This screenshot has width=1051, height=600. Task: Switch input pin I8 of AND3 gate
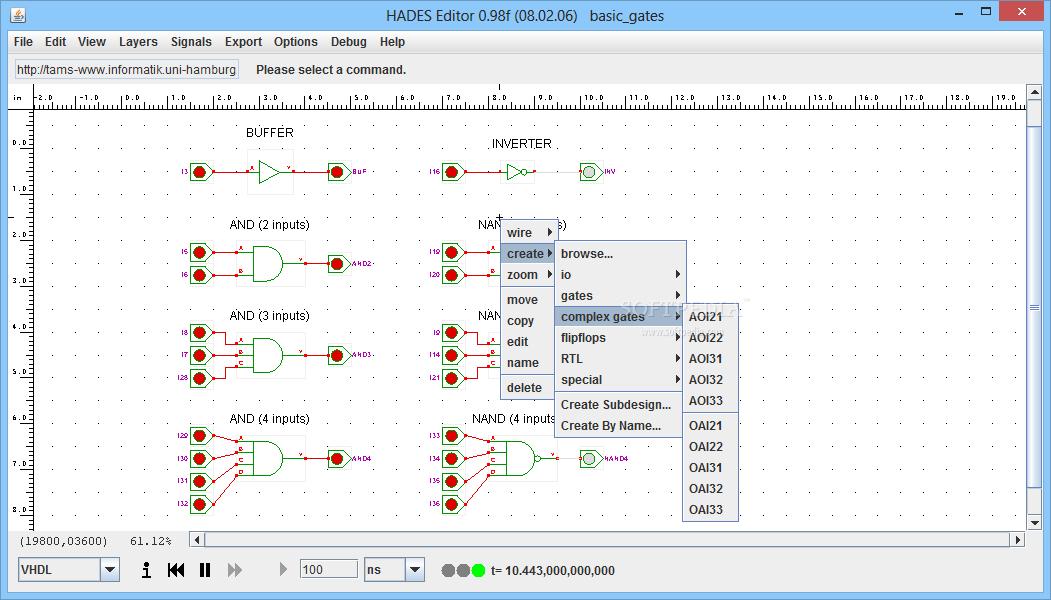point(200,333)
